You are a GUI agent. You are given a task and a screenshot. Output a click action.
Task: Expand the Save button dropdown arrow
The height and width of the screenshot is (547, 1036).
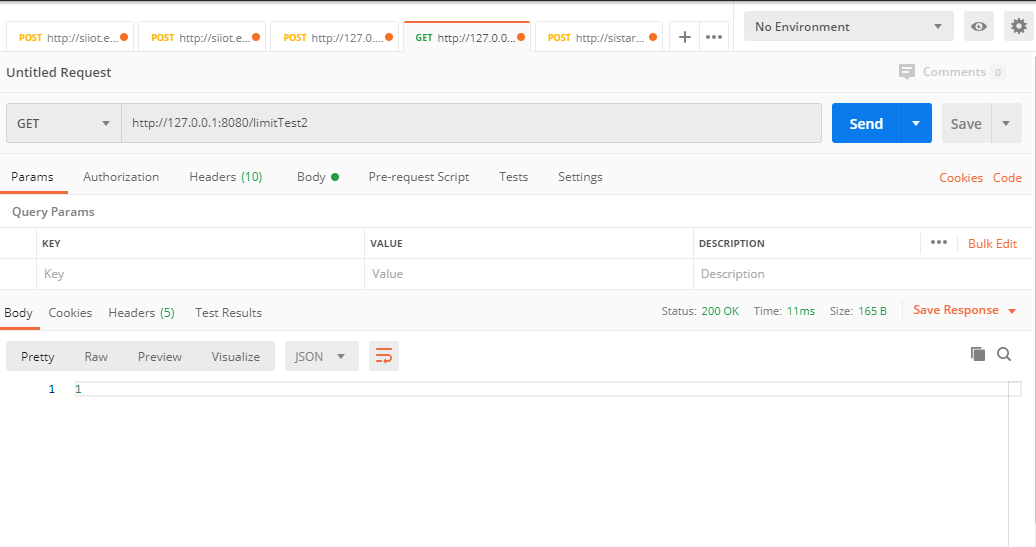1006,123
